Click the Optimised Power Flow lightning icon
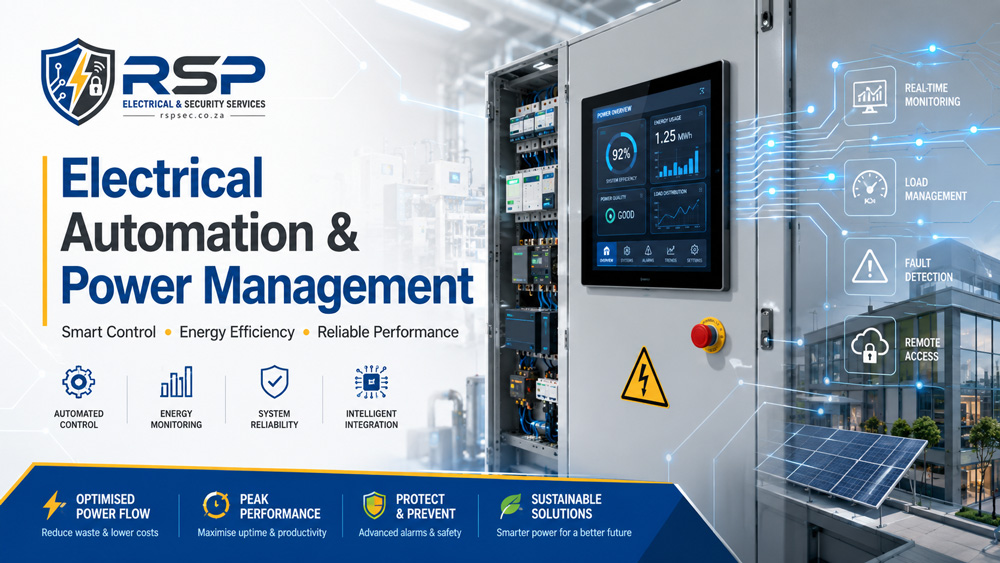 54,505
